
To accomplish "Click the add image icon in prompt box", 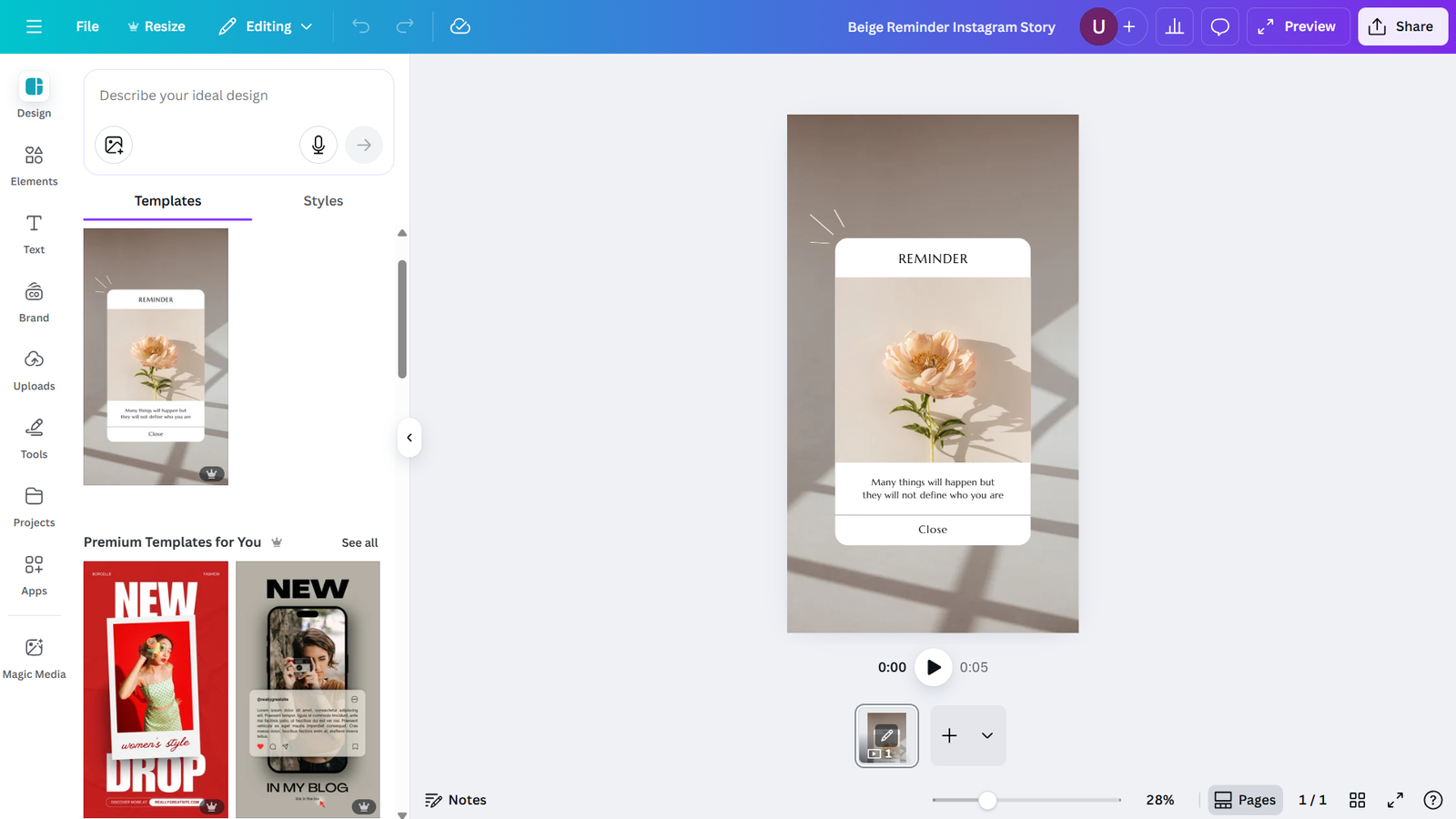I will click(x=114, y=145).
